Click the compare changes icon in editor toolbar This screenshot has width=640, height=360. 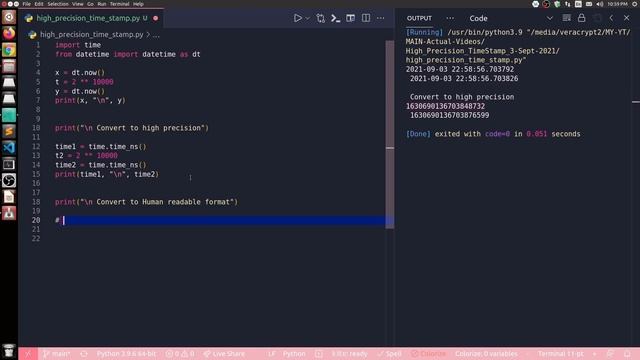tap(320, 18)
